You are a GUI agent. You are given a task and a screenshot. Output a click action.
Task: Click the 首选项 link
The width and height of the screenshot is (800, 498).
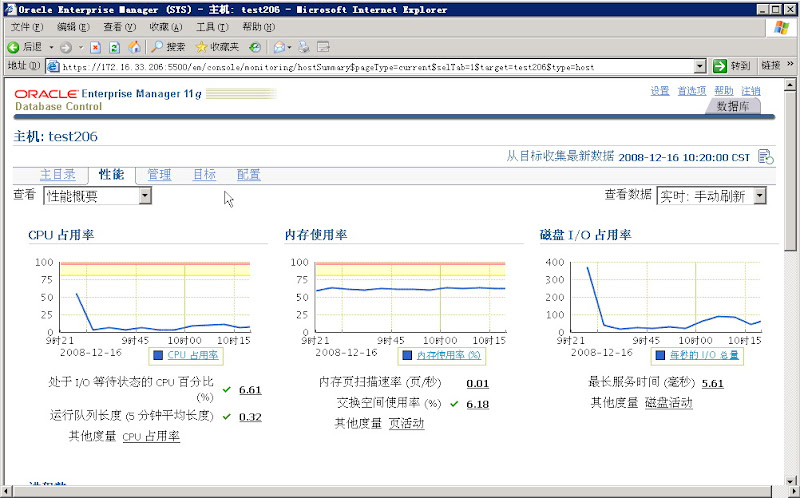pos(692,91)
